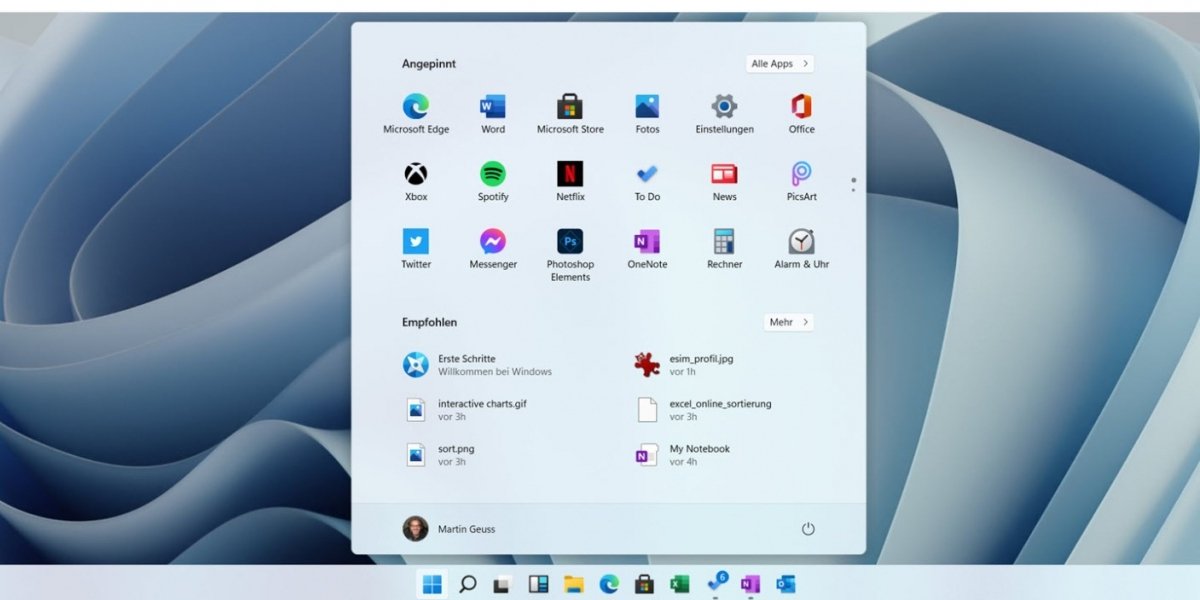1200x600 pixels.
Task: Open power options with the power button
Action: click(808, 529)
